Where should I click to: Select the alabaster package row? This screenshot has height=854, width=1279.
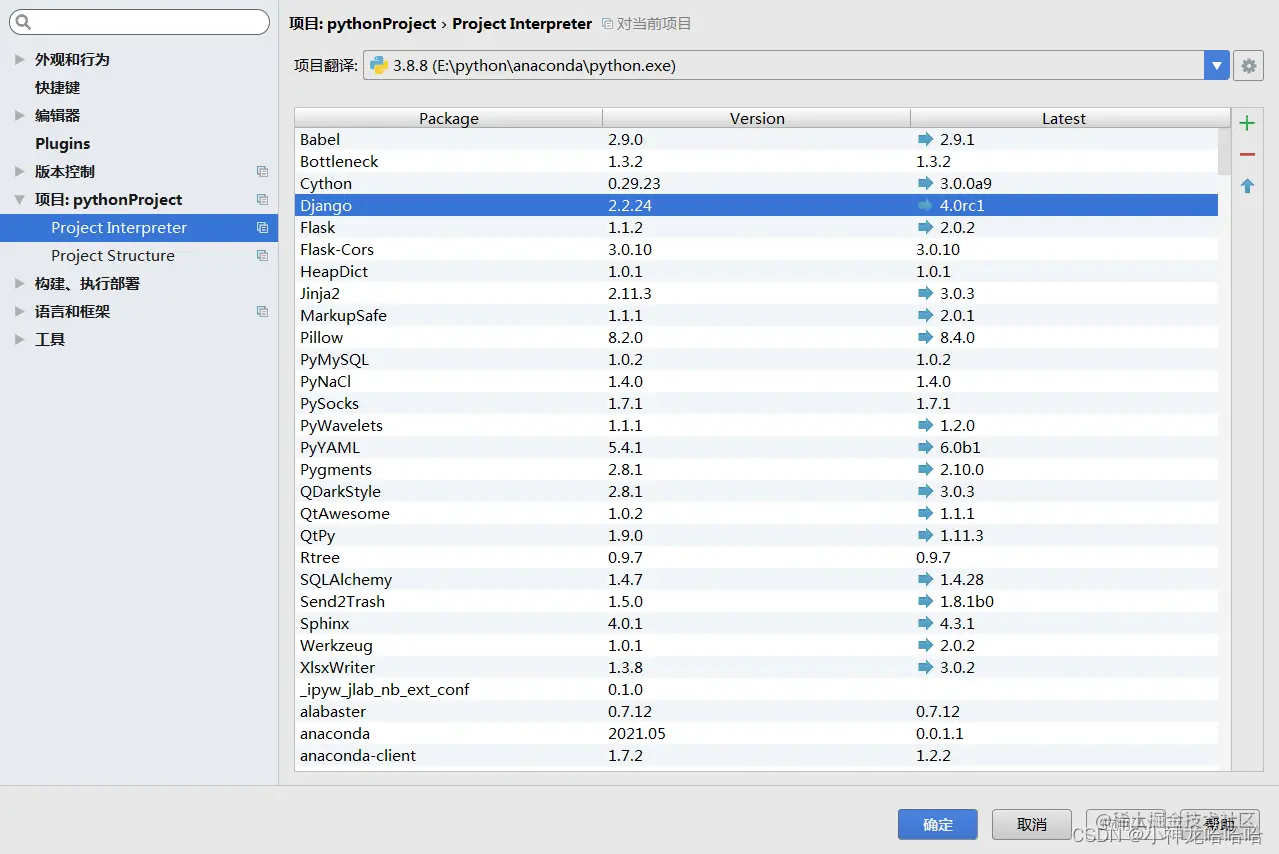pos(756,712)
